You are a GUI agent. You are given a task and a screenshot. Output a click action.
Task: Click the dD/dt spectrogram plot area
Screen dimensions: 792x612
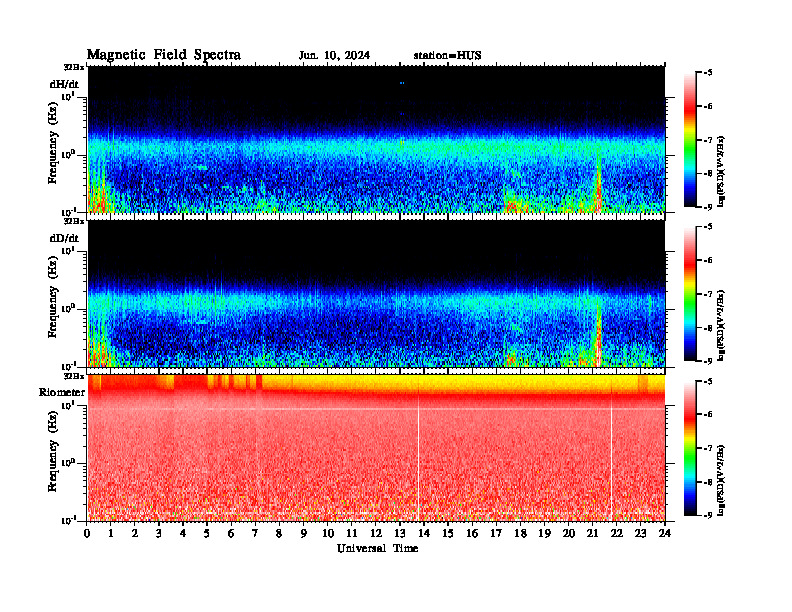click(x=376, y=293)
